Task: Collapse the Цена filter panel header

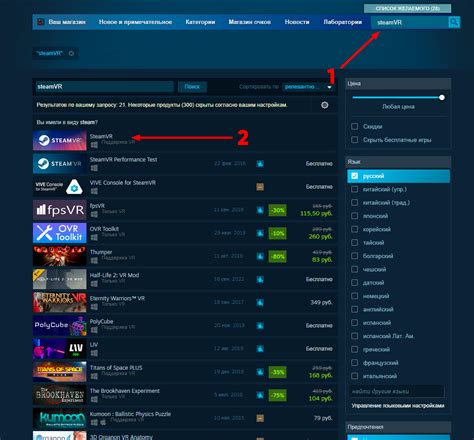Action: point(398,84)
